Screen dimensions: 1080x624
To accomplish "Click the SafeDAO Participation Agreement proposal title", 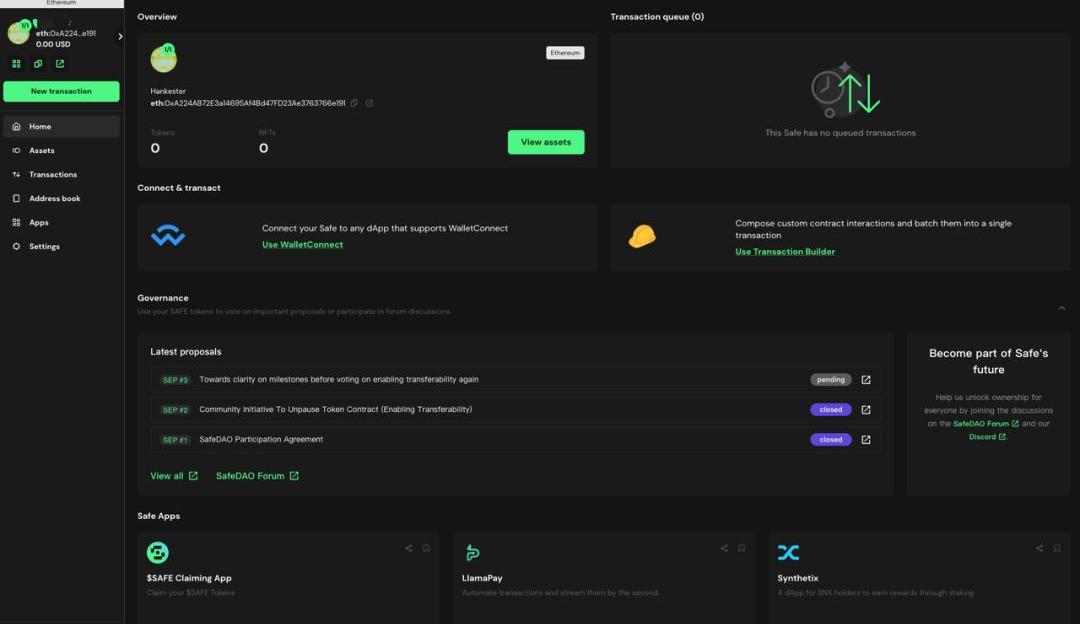I will (x=261, y=439).
